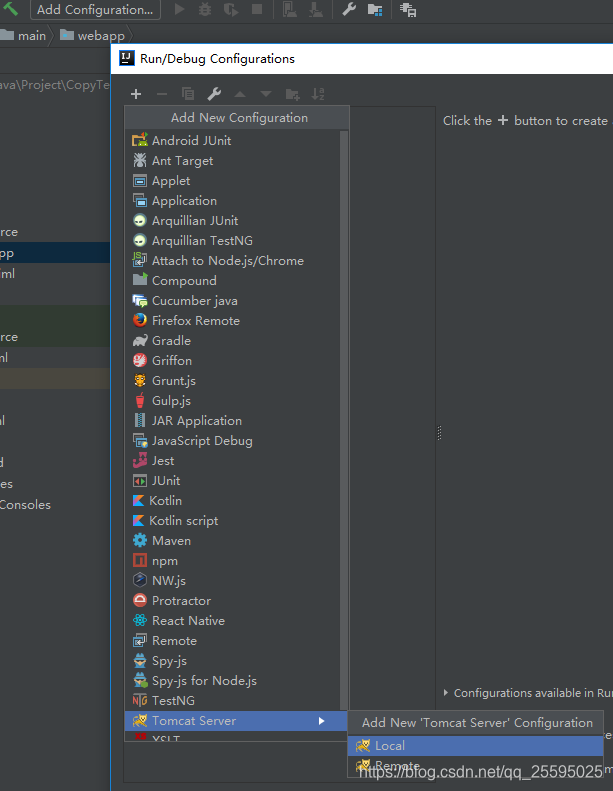Select npm configuration type

tap(236, 560)
